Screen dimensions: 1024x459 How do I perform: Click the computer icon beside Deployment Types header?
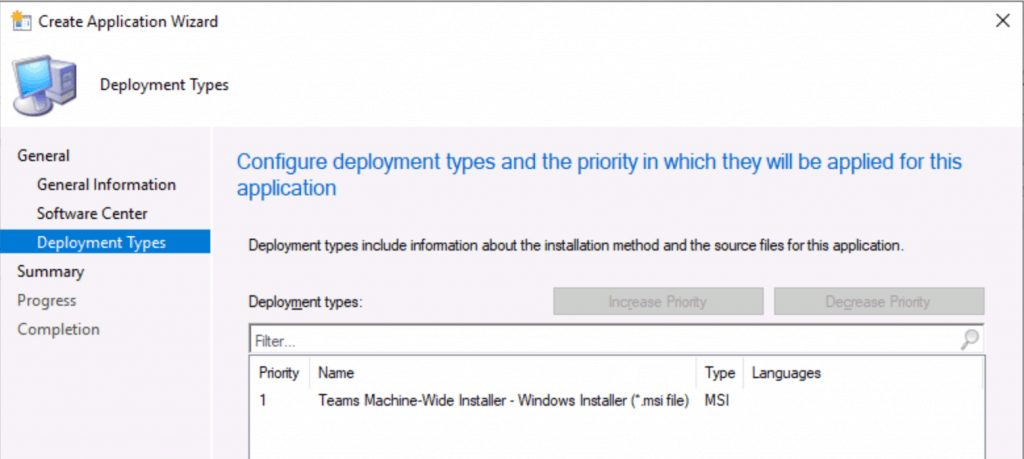46,86
